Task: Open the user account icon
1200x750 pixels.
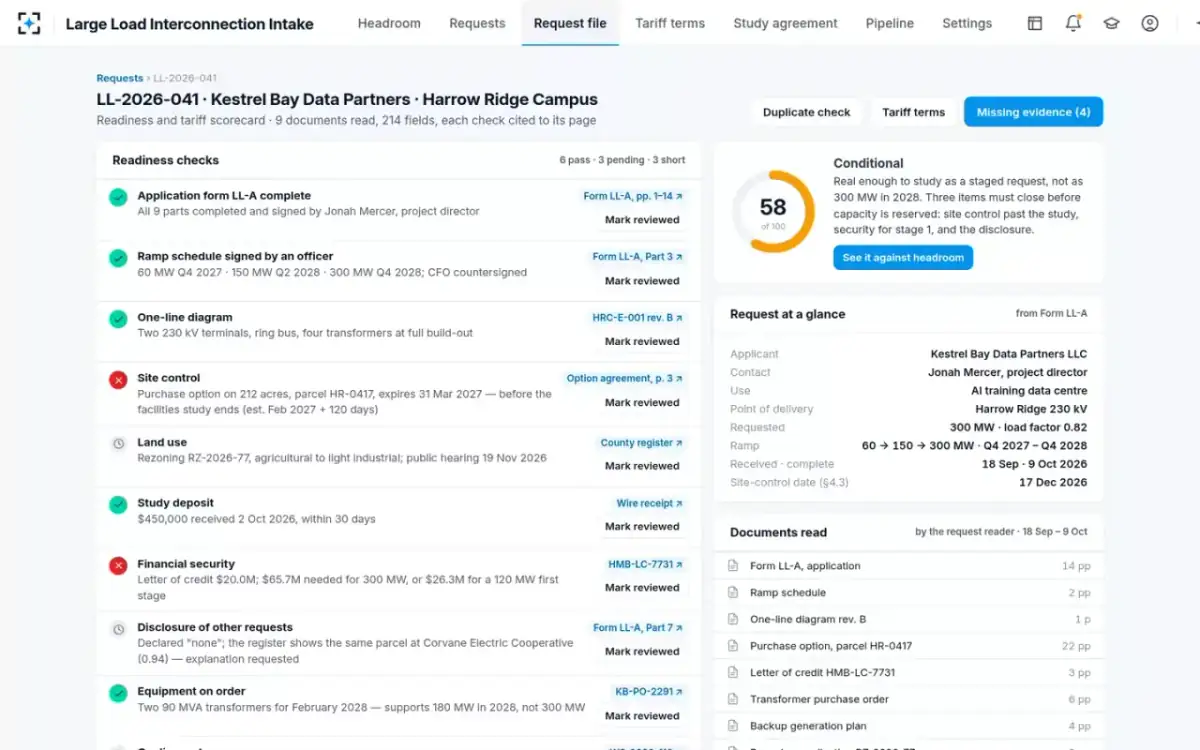Action: 1150,23
